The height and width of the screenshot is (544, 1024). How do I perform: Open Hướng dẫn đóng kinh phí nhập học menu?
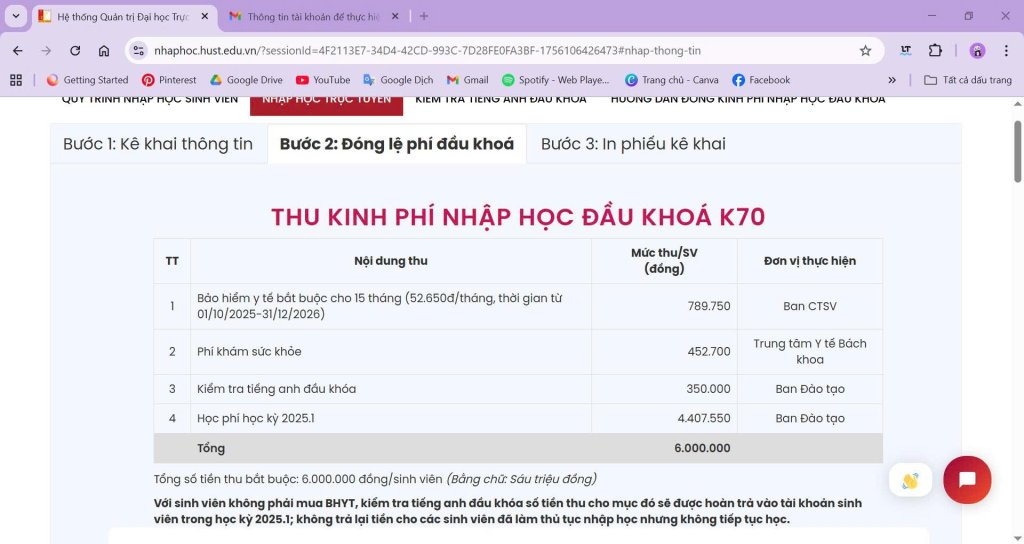(x=748, y=99)
